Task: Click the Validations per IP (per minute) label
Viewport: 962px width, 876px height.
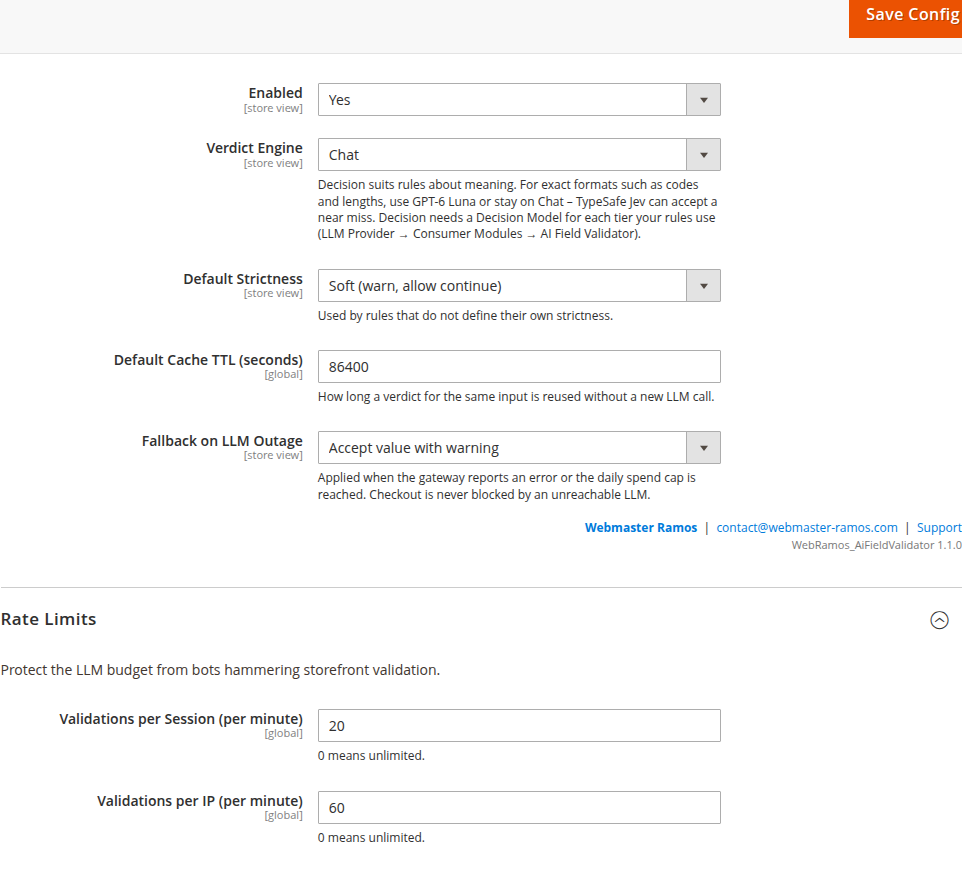Action: pos(200,801)
